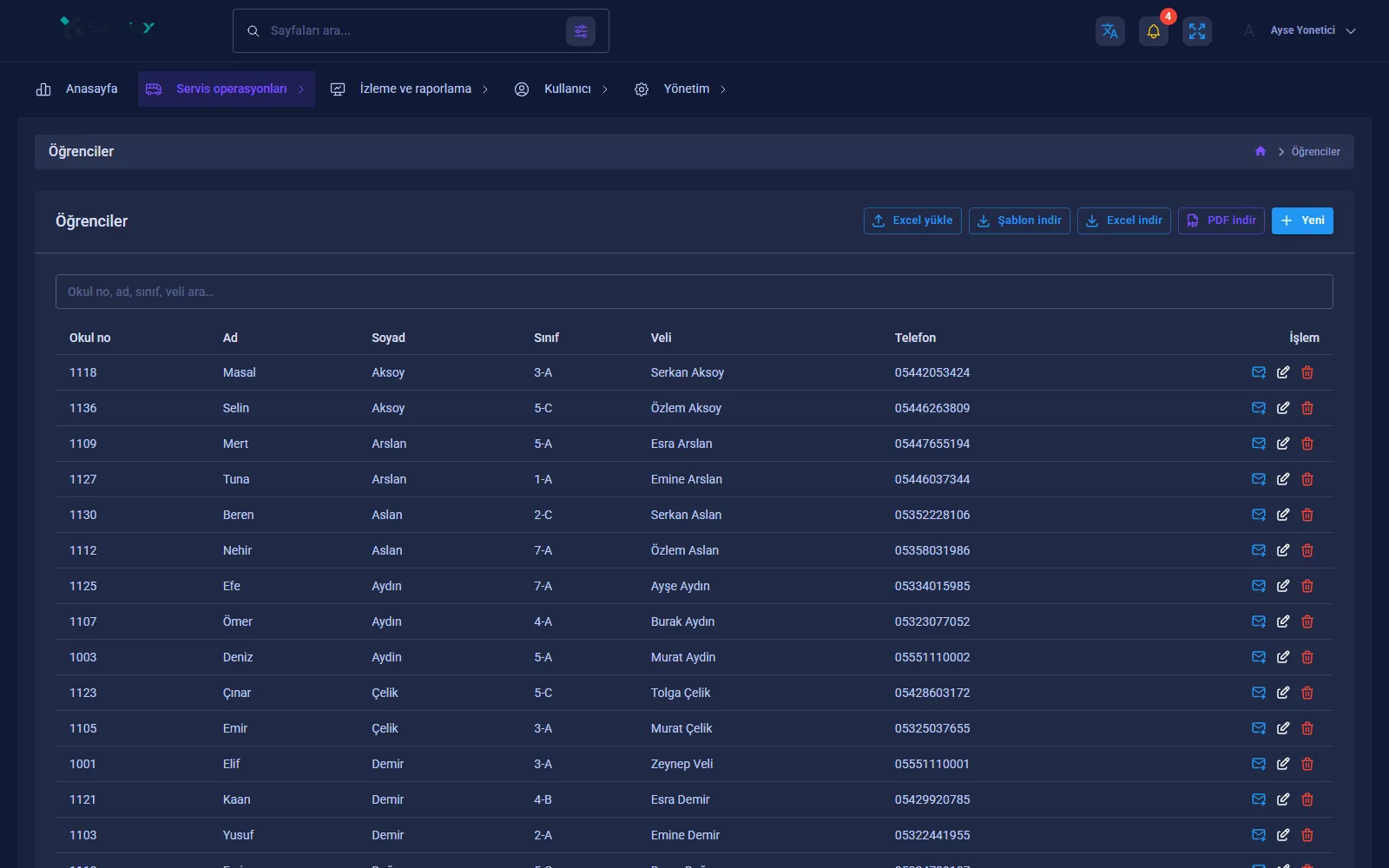Edit student Ömer Aydın row
Image resolution: width=1389 pixels, height=868 pixels.
[1283, 621]
